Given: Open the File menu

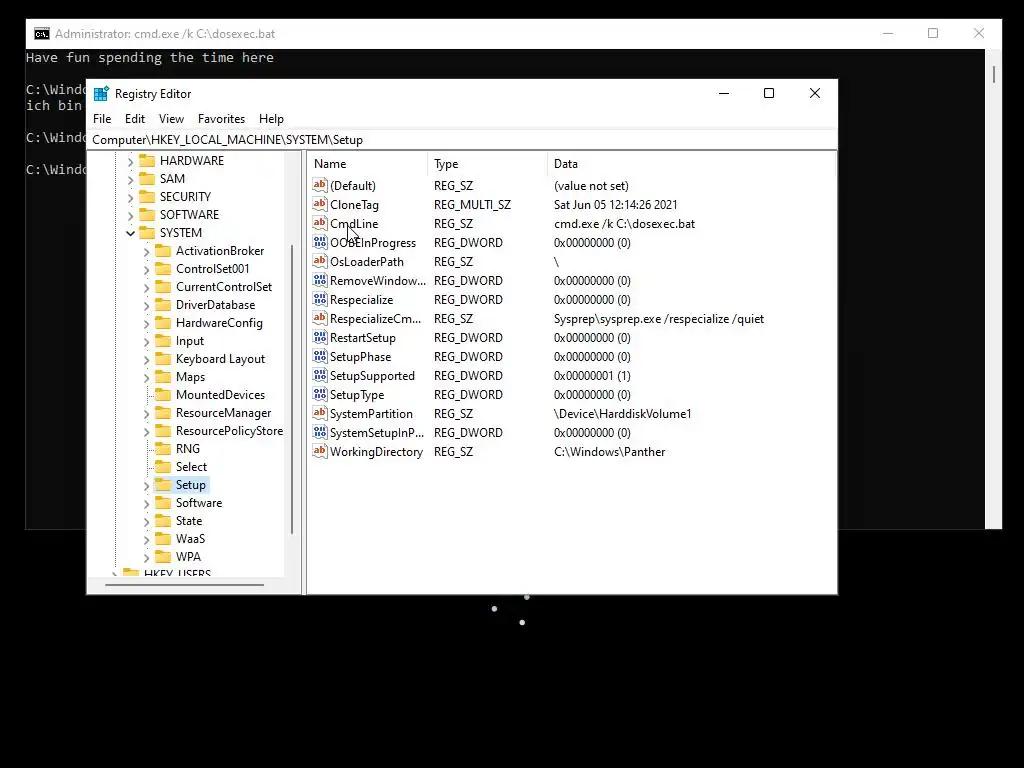Looking at the screenshot, I should pos(102,119).
